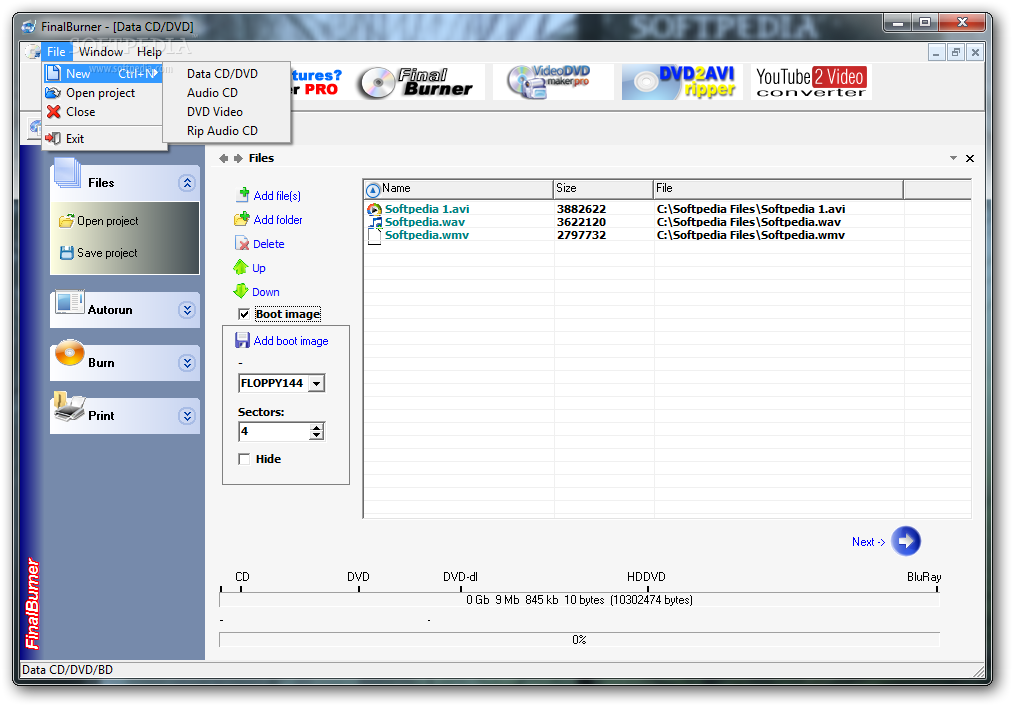Click the 0% burn progress bar

(x=579, y=639)
